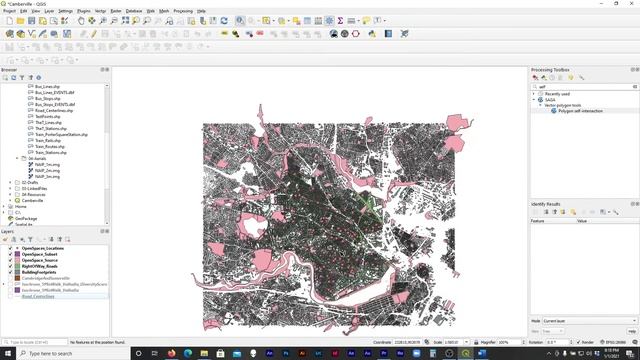
Task: Toggle the Render checkbox in status bar
Action: [578, 342]
